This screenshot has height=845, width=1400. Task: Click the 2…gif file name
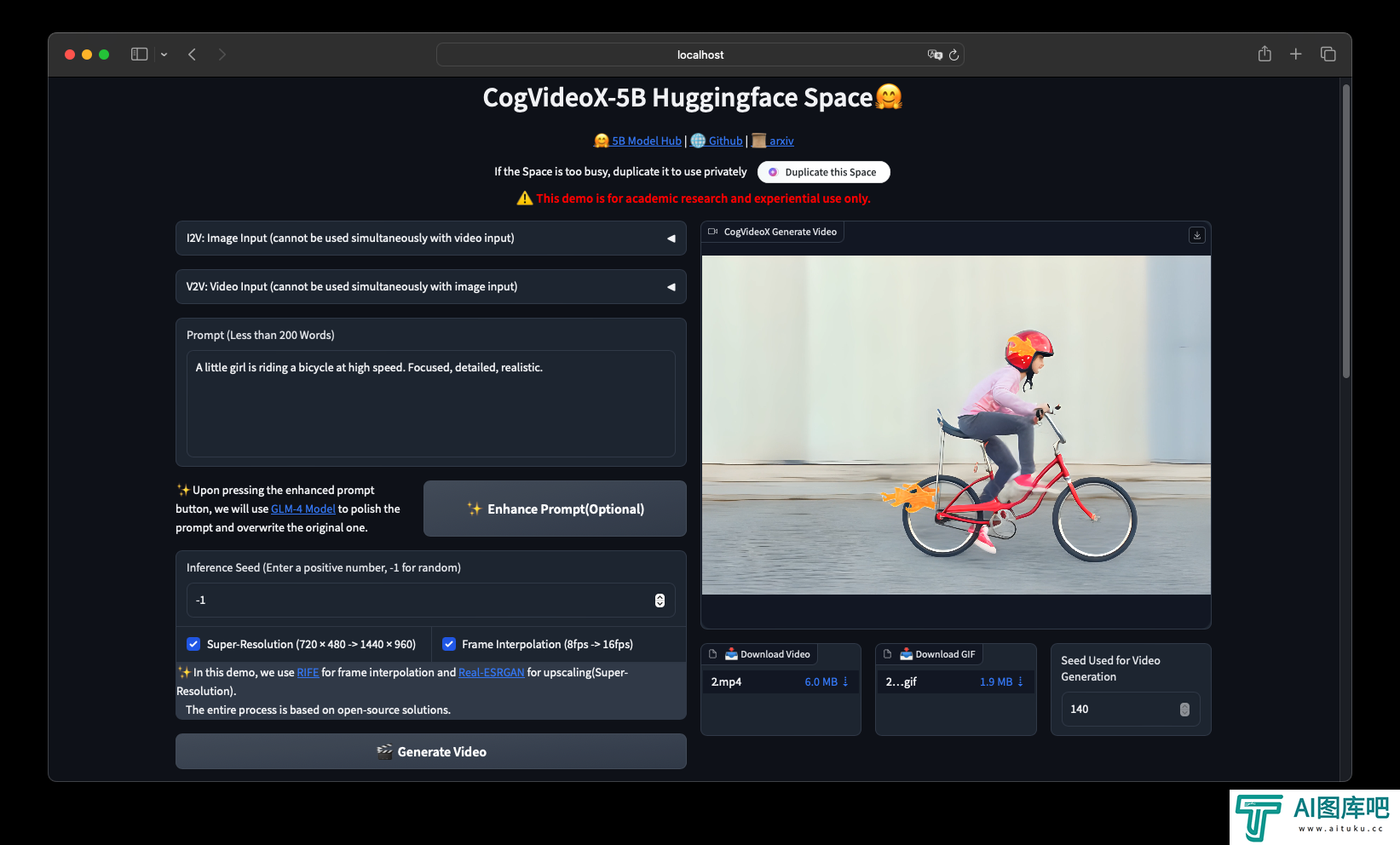point(901,681)
